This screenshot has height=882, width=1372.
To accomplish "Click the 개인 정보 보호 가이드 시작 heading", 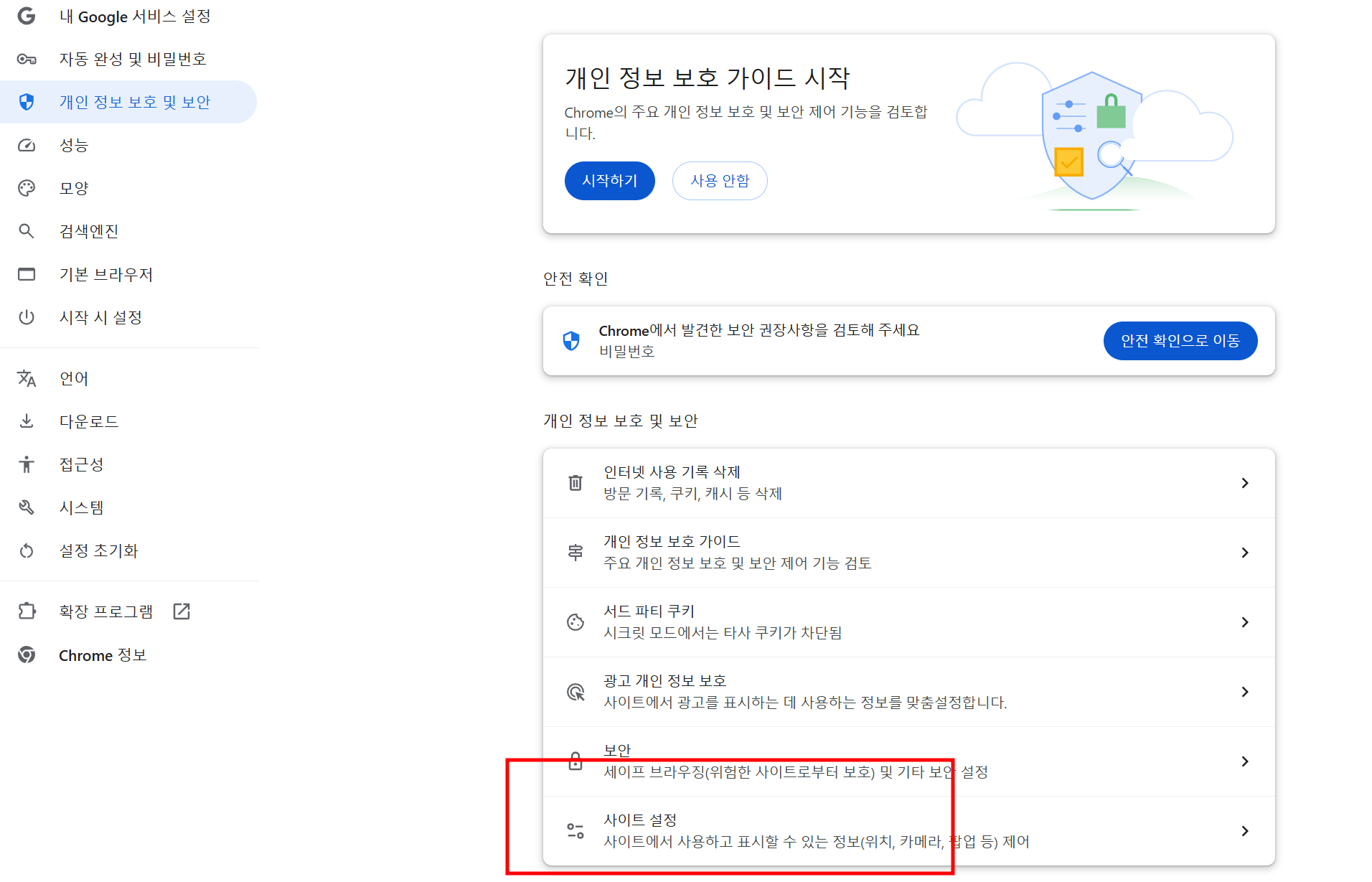I will coord(707,78).
